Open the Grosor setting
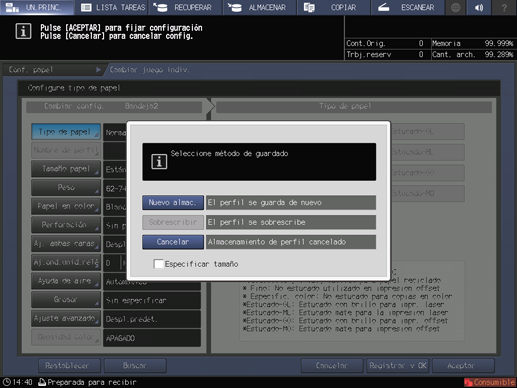517x388 pixels. point(66,300)
